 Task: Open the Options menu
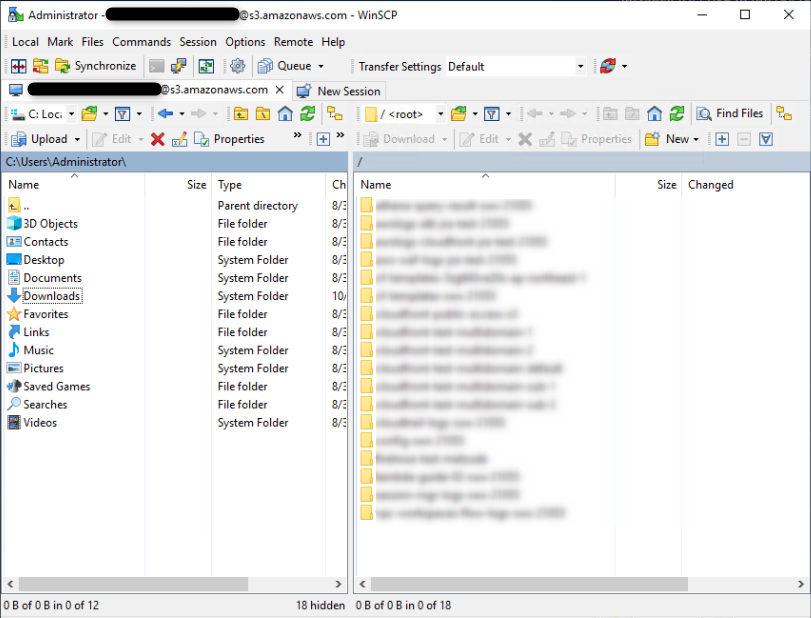click(245, 42)
